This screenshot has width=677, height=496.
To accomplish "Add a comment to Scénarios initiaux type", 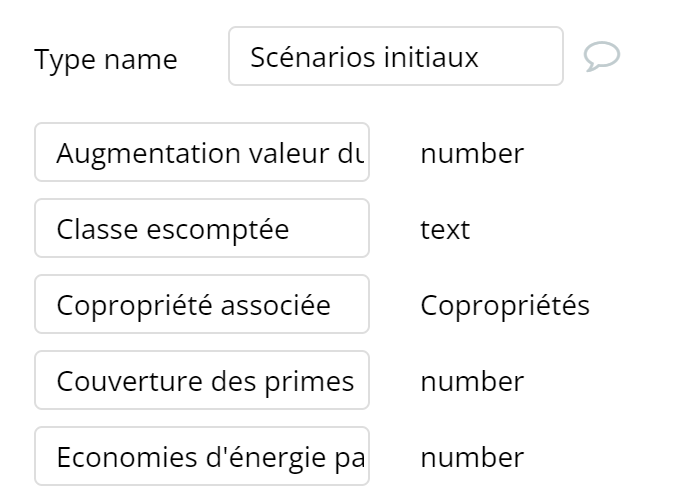I will click(x=601, y=57).
